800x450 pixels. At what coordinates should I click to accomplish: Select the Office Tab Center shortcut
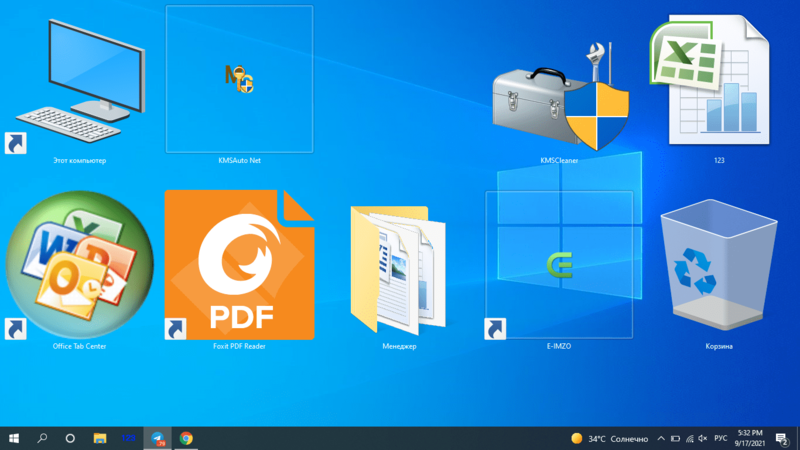pyautogui.click(x=80, y=265)
